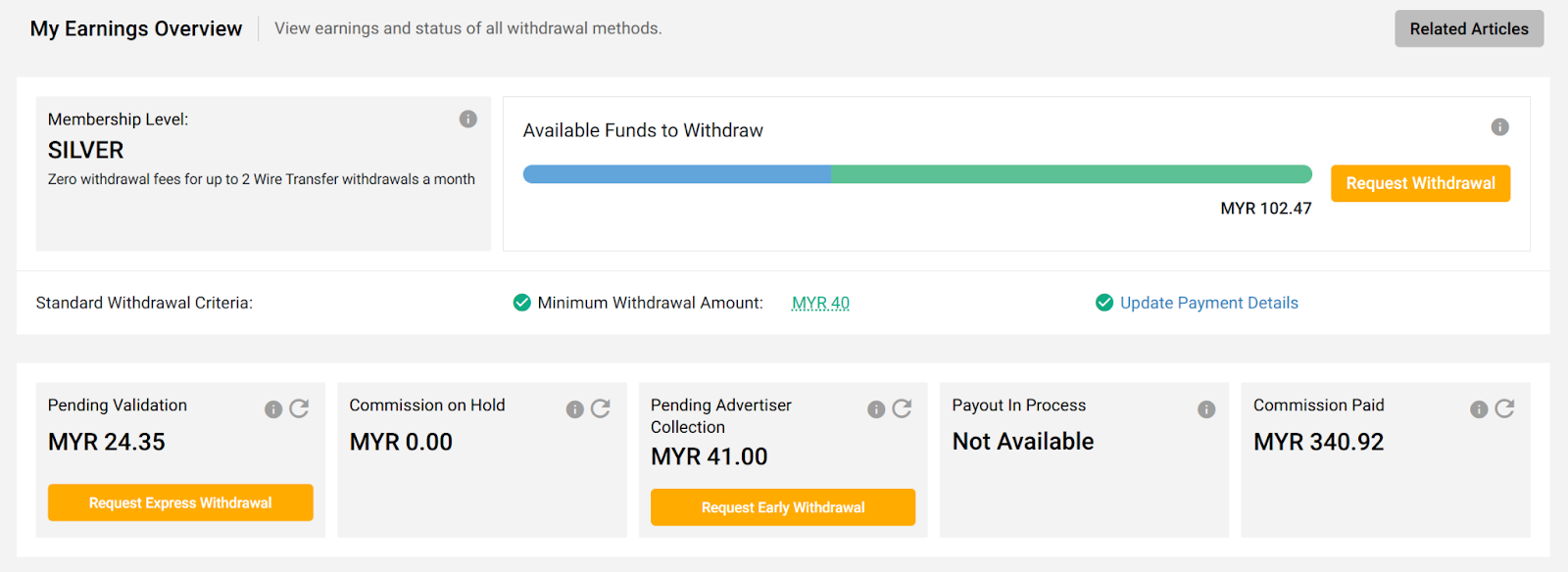
Task: Refresh the Pending Validation amount
Action: pos(299,408)
